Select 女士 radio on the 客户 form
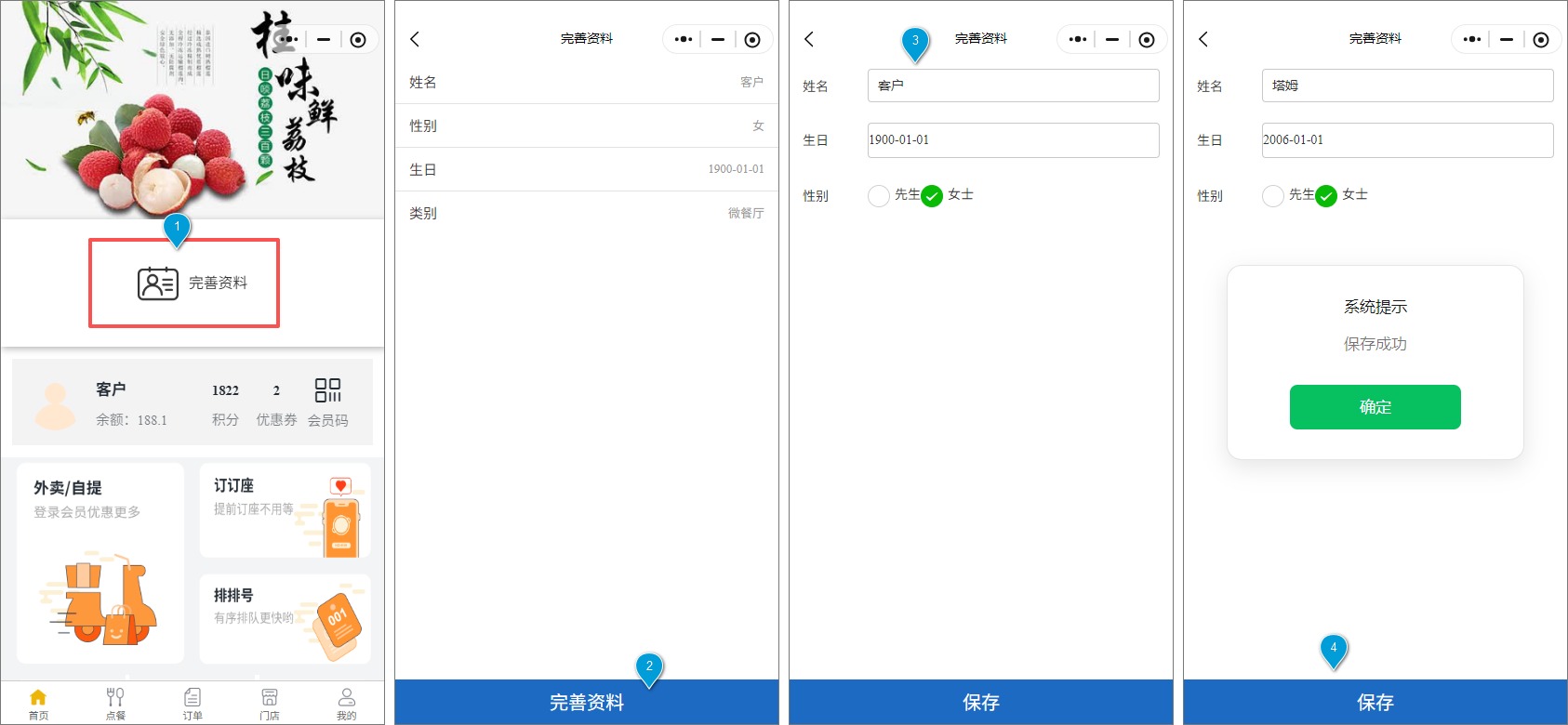The width and height of the screenshot is (1568, 725). (x=932, y=196)
